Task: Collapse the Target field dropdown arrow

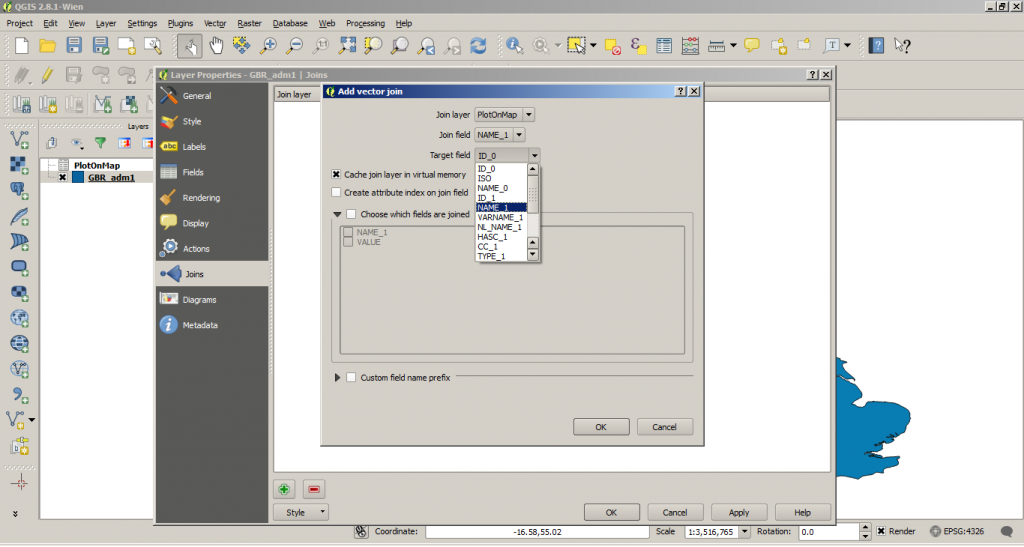Action: point(534,155)
